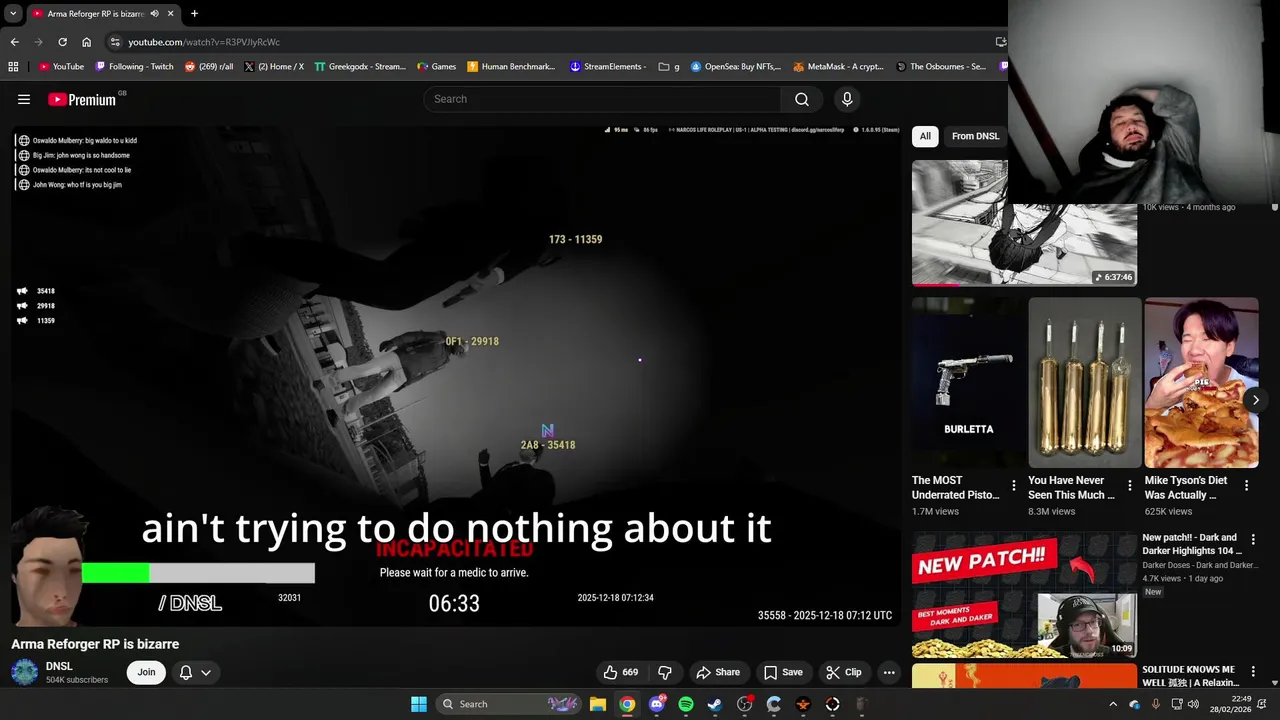The image size is (1280, 720).
Task: Open OpenSea Buy NFTs bookmark
Action: tap(736, 67)
